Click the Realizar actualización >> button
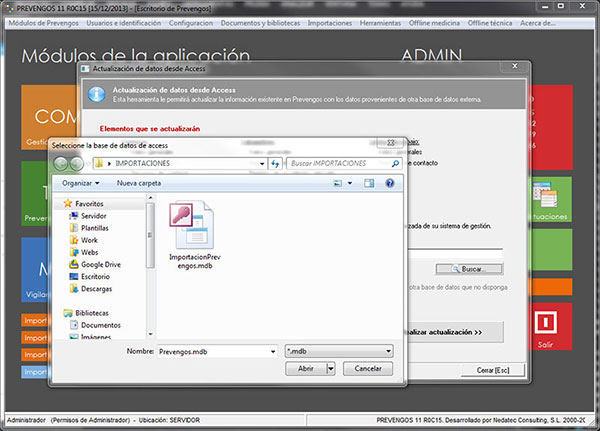 455,332
